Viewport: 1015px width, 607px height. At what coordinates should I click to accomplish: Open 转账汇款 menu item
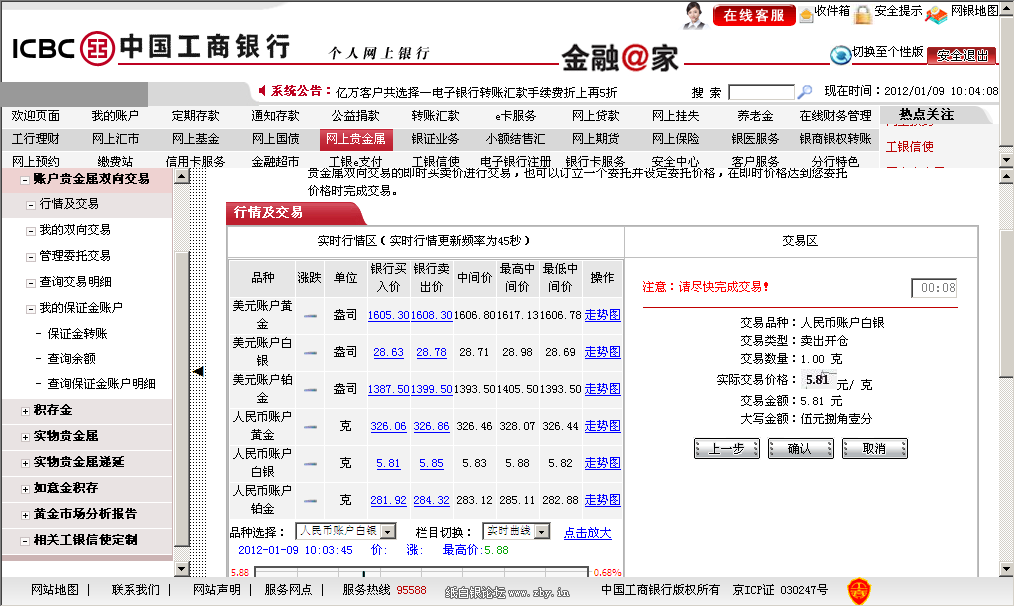[x=435, y=116]
